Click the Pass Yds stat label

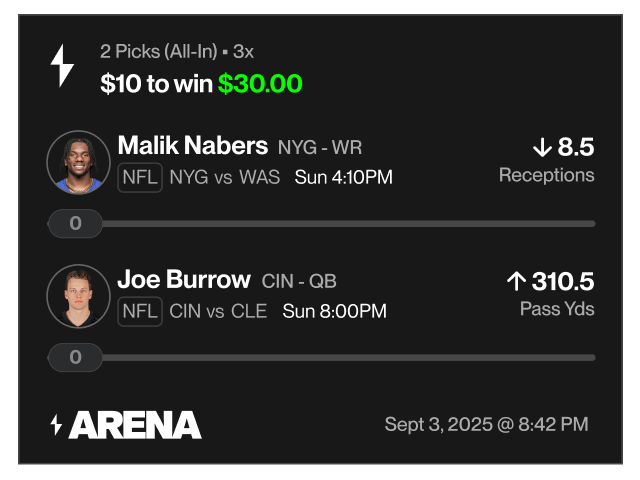click(x=557, y=309)
